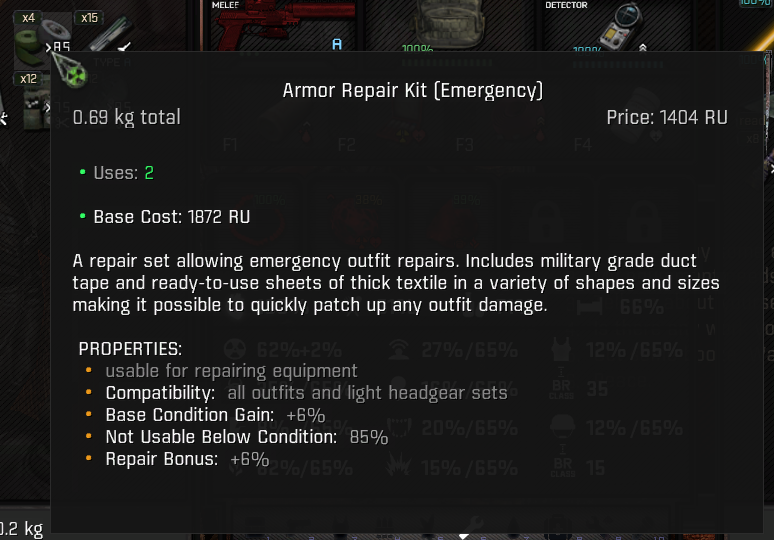
Task: Click the Not Usable Below Condition line
Action: coord(246,437)
